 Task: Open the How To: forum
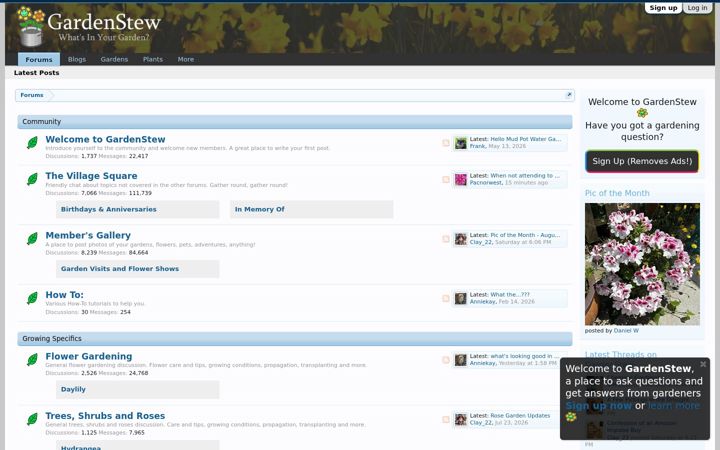pyautogui.click(x=64, y=295)
